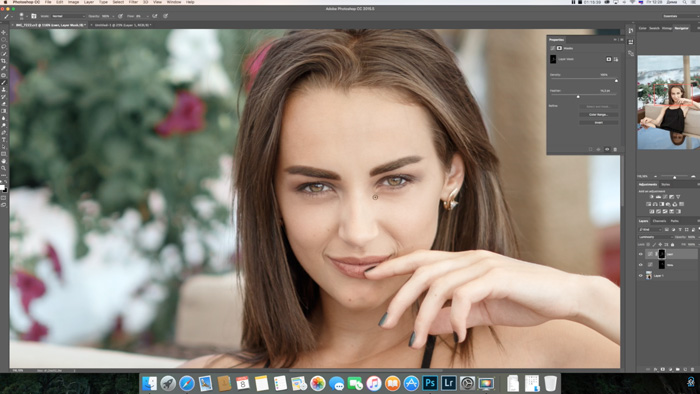The width and height of the screenshot is (700, 394).
Task: Select the Hand tool
Action: (x=4, y=161)
